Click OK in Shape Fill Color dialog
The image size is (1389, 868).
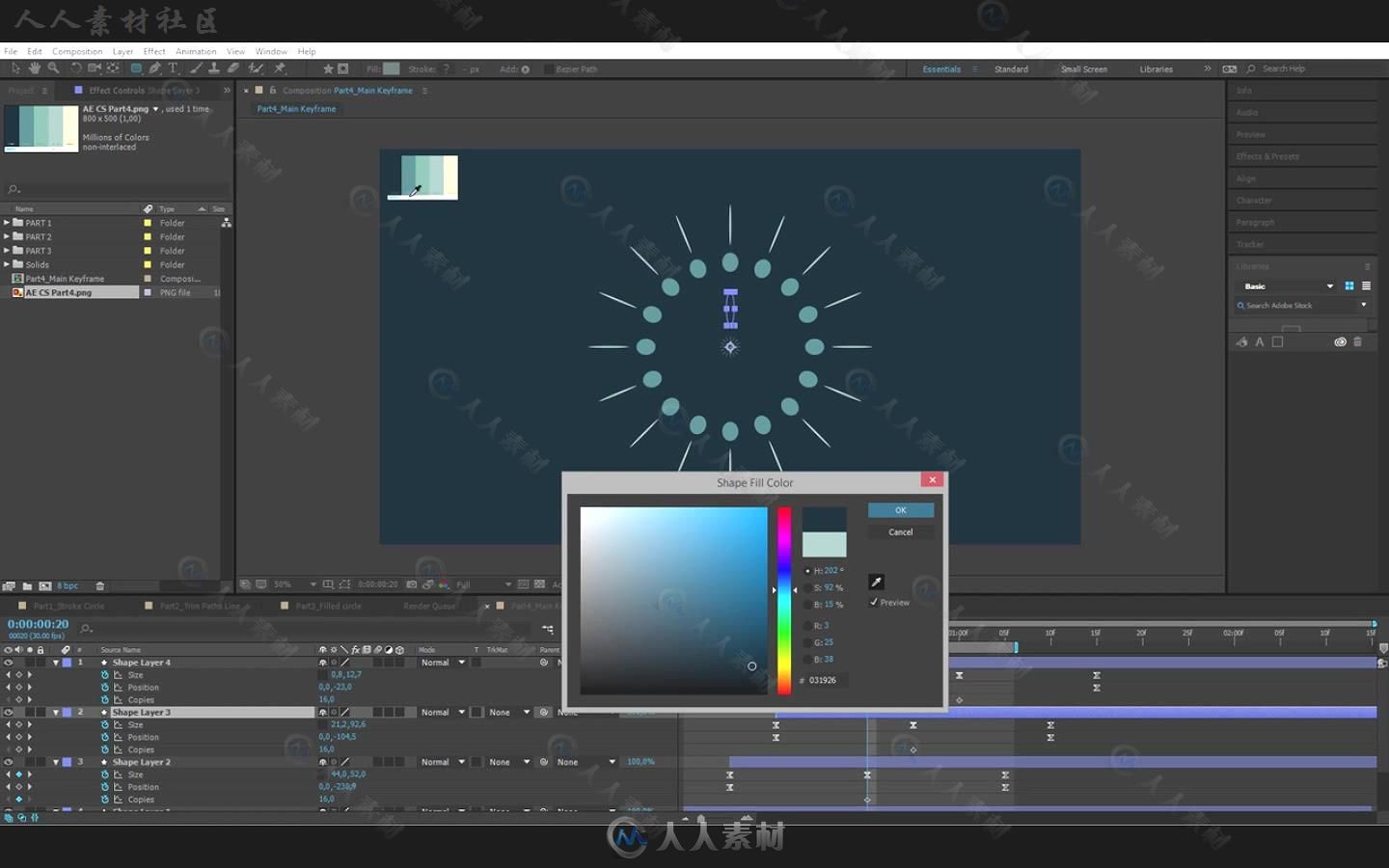click(901, 510)
